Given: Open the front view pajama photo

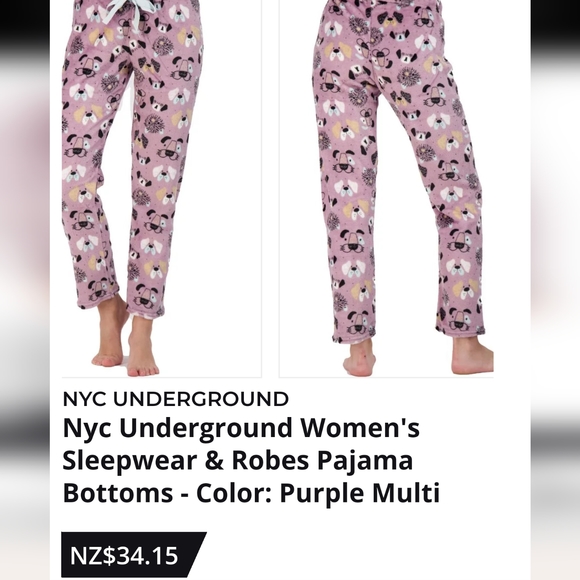Looking at the screenshot, I should (x=162, y=189).
